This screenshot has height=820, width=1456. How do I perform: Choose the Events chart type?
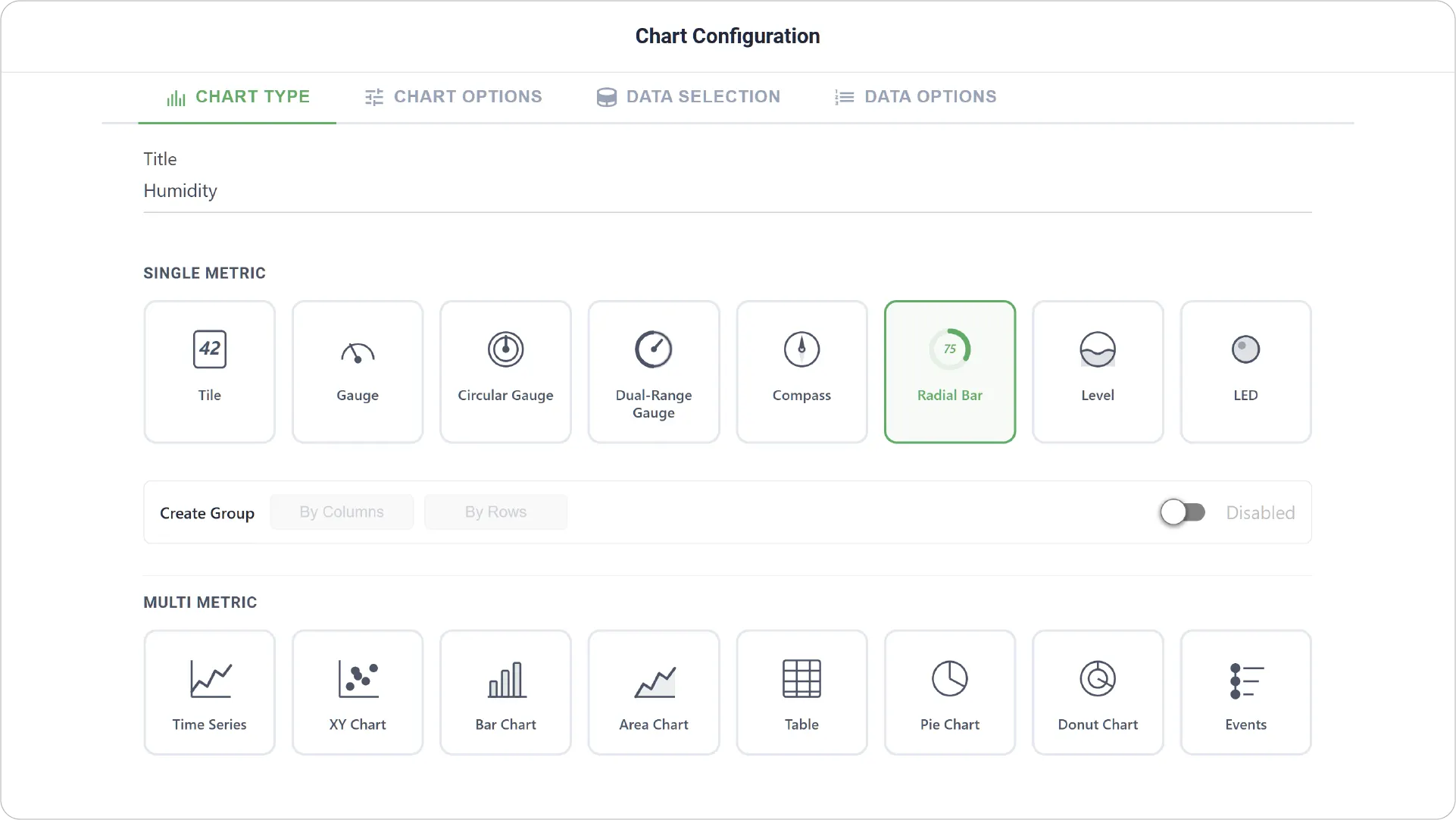[x=1245, y=693]
